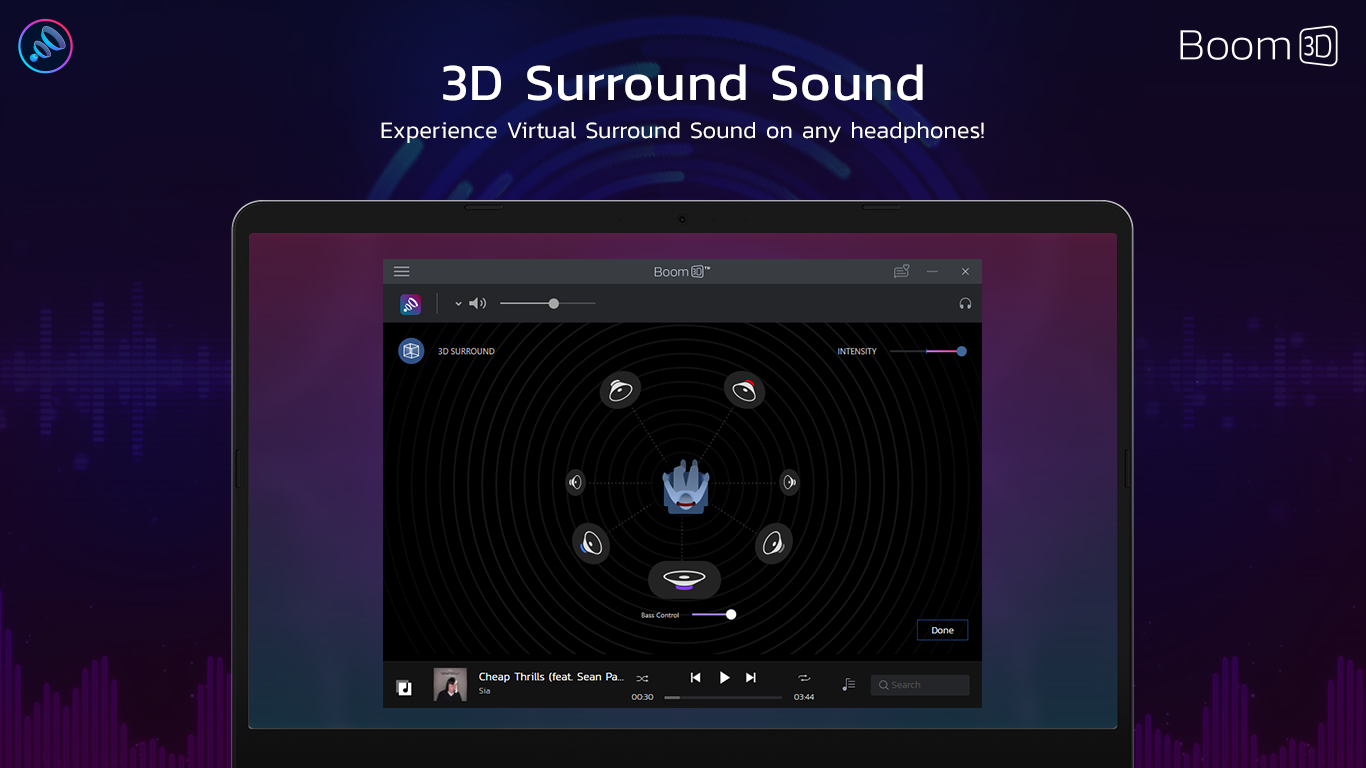Image resolution: width=1366 pixels, height=768 pixels.
Task: Toggle the front right speaker with red mark
Action: (744, 390)
